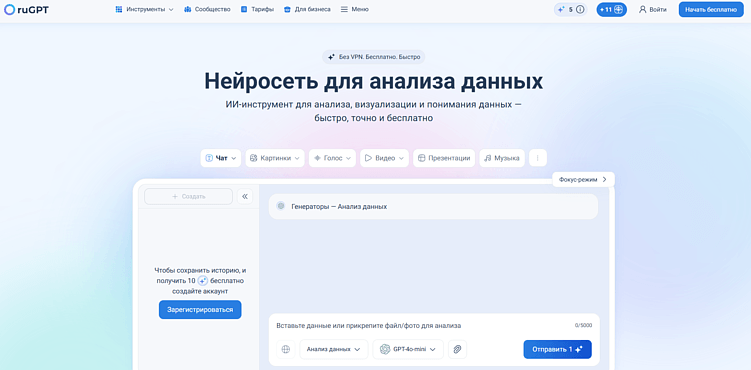Click the Зарегистрироваться button
This screenshot has width=751, height=370.
[x=200, y=310]
